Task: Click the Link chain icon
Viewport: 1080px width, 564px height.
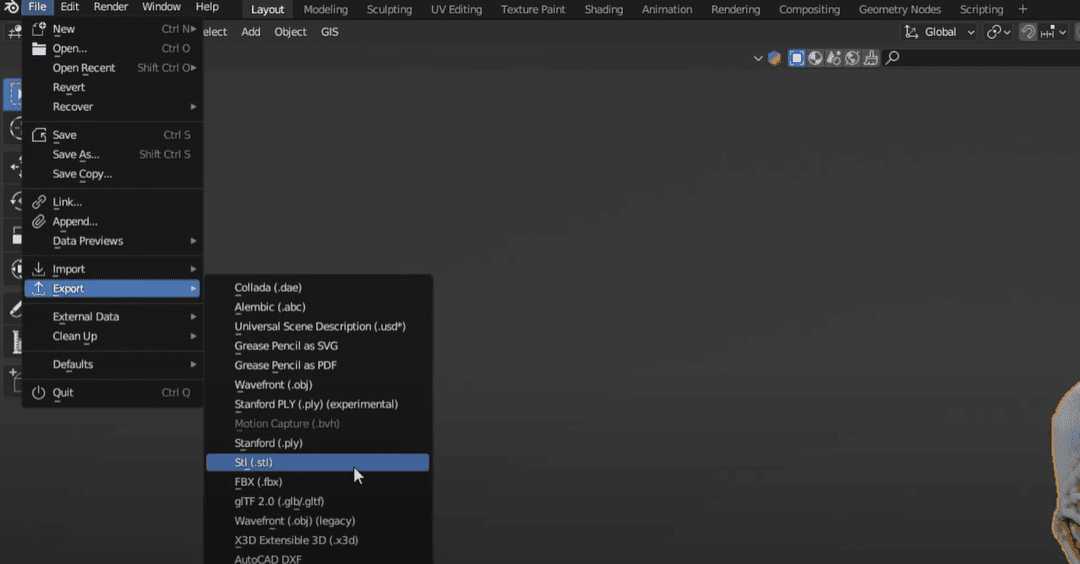Action: point(39,202)
